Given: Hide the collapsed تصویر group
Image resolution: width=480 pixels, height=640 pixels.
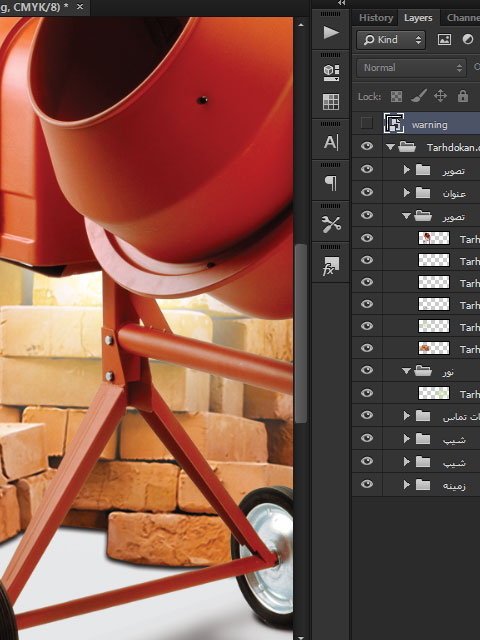Looking at the screenshot, I should tap(367, 169).
